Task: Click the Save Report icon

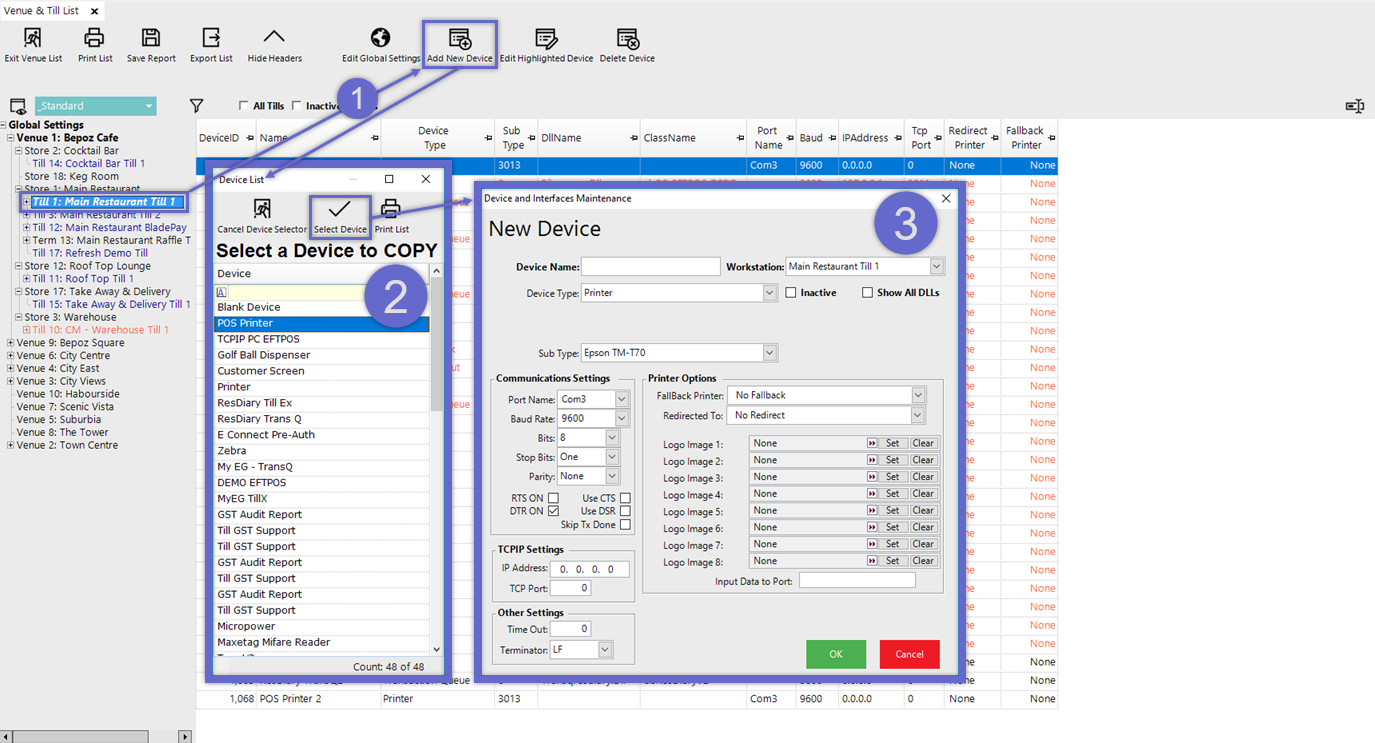Action: [151, 40]
